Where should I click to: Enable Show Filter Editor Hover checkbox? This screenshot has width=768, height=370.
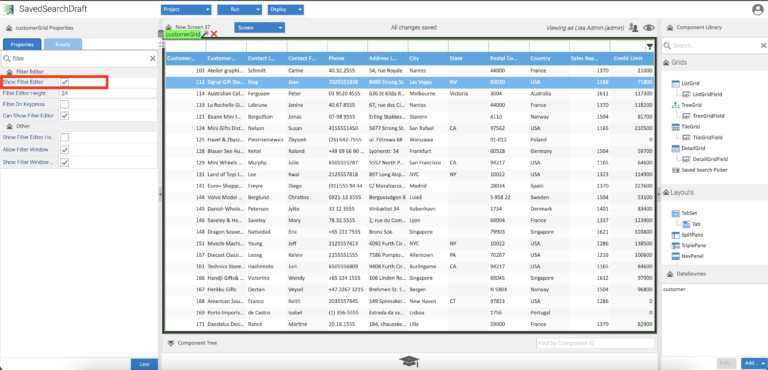tap(65, 138)
